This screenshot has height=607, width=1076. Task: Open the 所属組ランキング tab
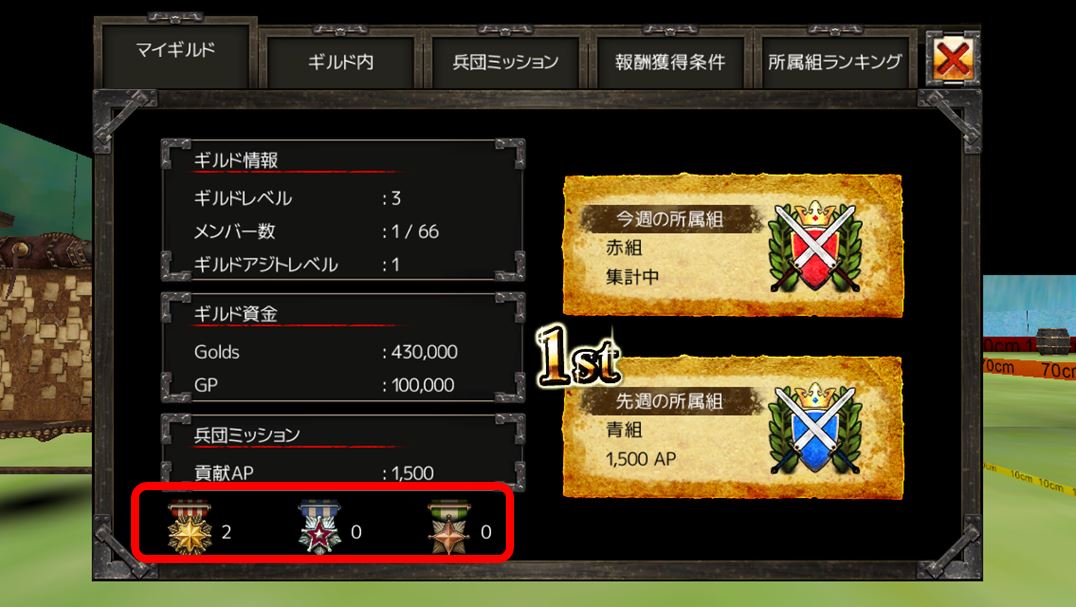point(835,62)
